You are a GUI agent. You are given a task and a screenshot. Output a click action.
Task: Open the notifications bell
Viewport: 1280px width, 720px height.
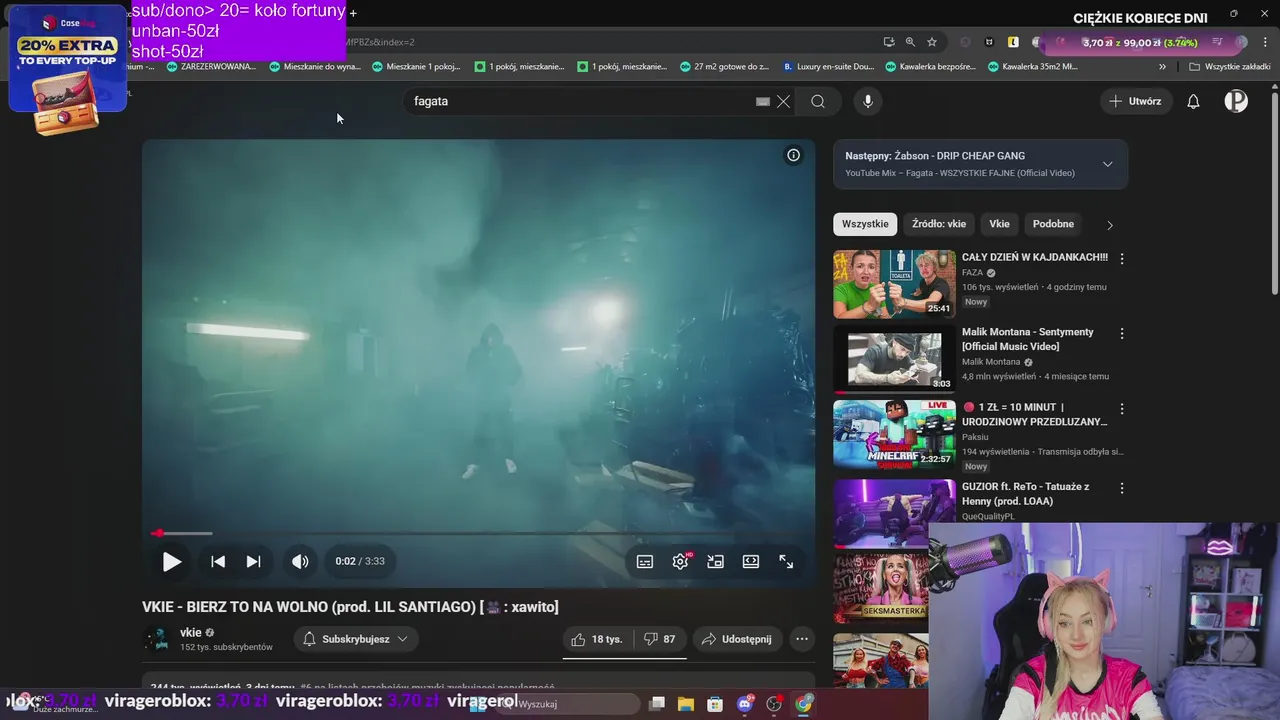1193,101
